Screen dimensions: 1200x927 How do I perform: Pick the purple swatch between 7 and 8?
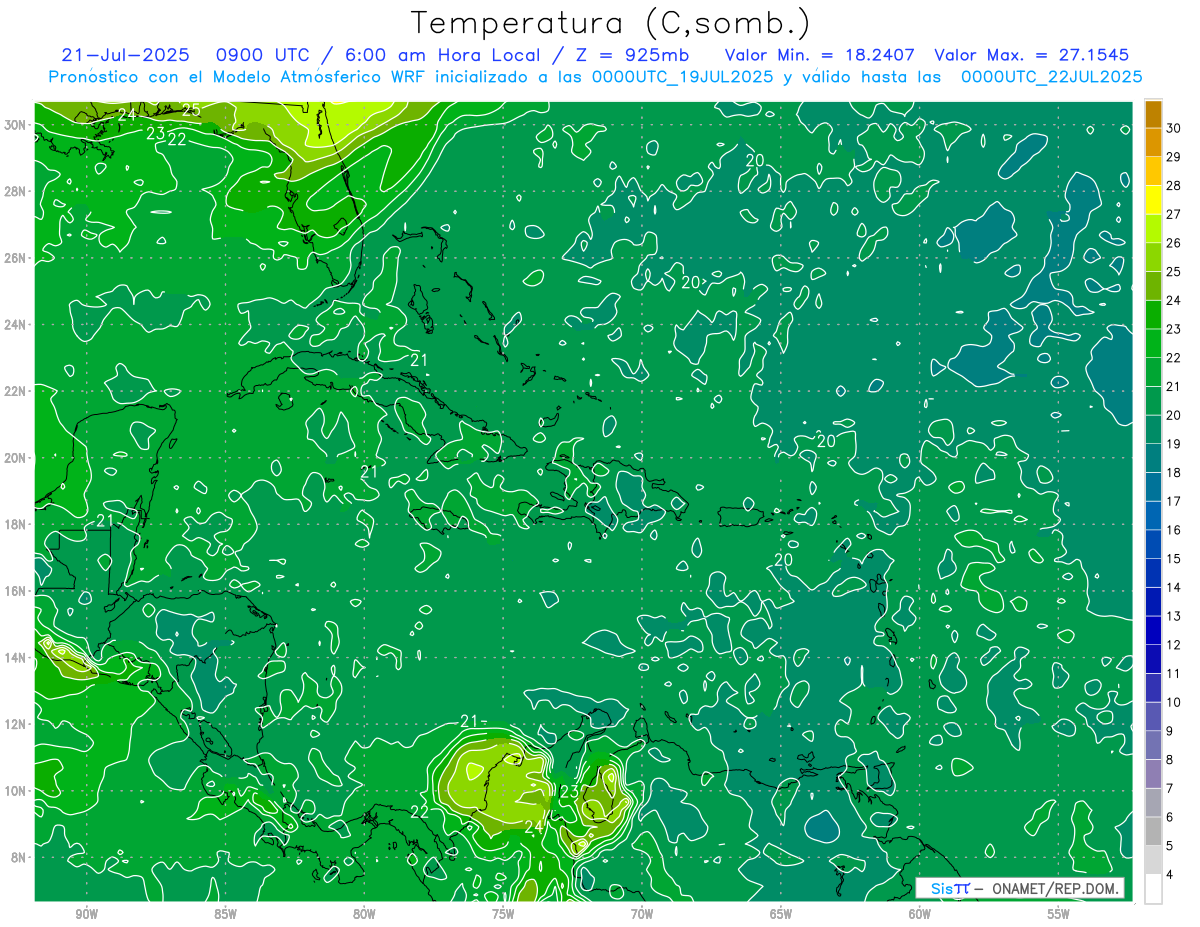point(1153,774)
